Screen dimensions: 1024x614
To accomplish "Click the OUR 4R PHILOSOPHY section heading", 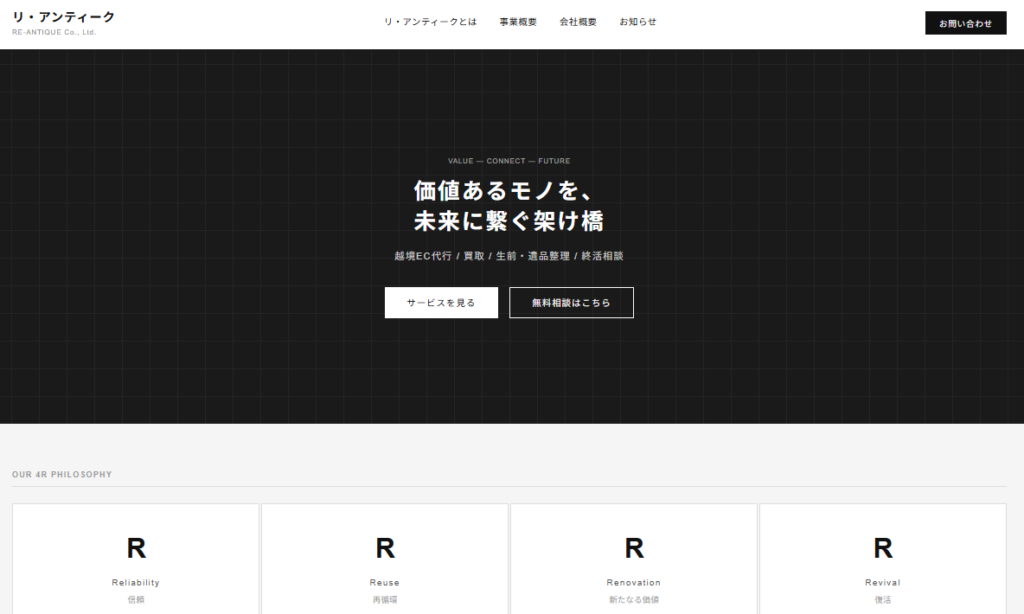I will pos(62,474).
